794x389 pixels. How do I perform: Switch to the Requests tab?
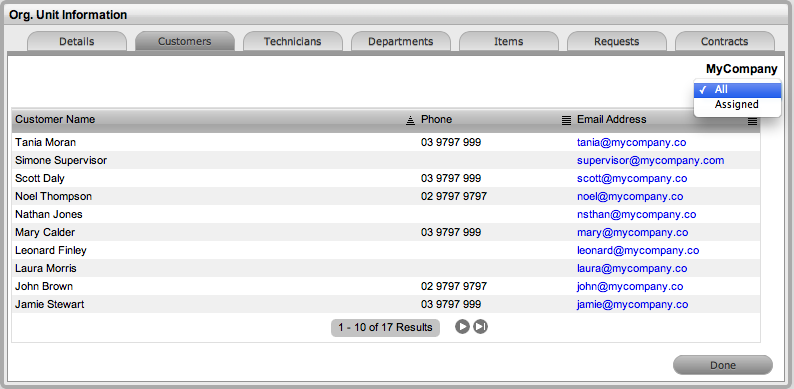(x=616, y=42)
